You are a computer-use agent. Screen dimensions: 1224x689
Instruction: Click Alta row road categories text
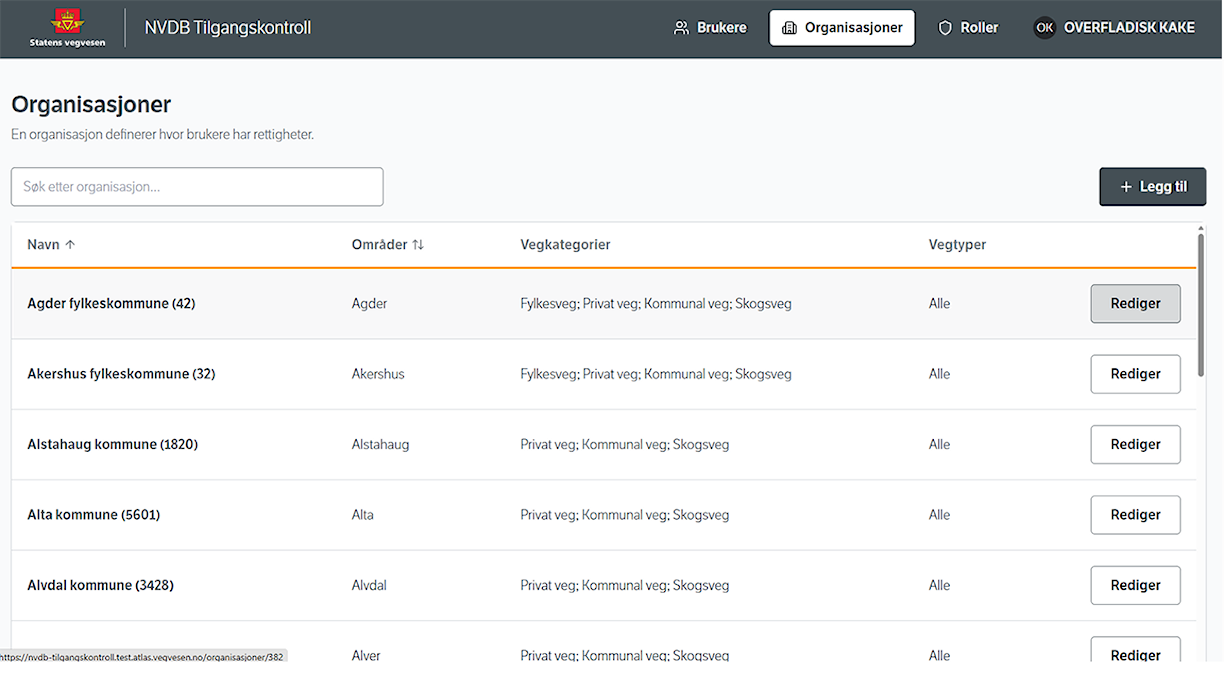(625, 515)
